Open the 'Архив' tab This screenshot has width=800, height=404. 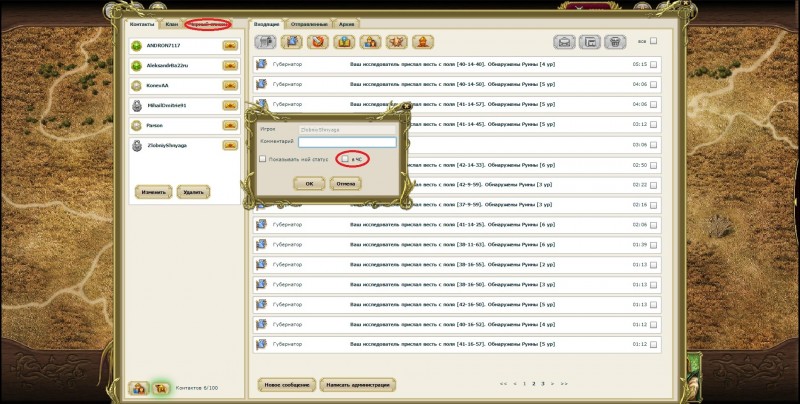pyautogui.click(x=346, y=23)
